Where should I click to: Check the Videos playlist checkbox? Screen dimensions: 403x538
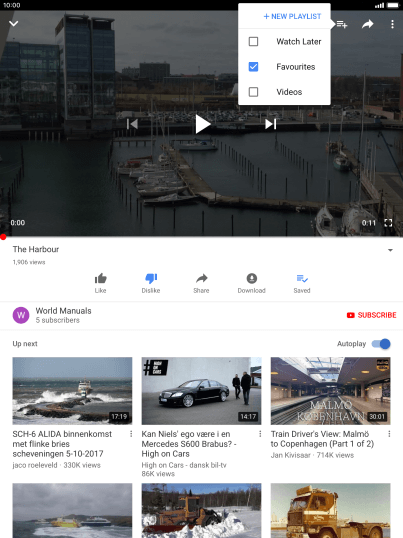(x=253, y=92)
